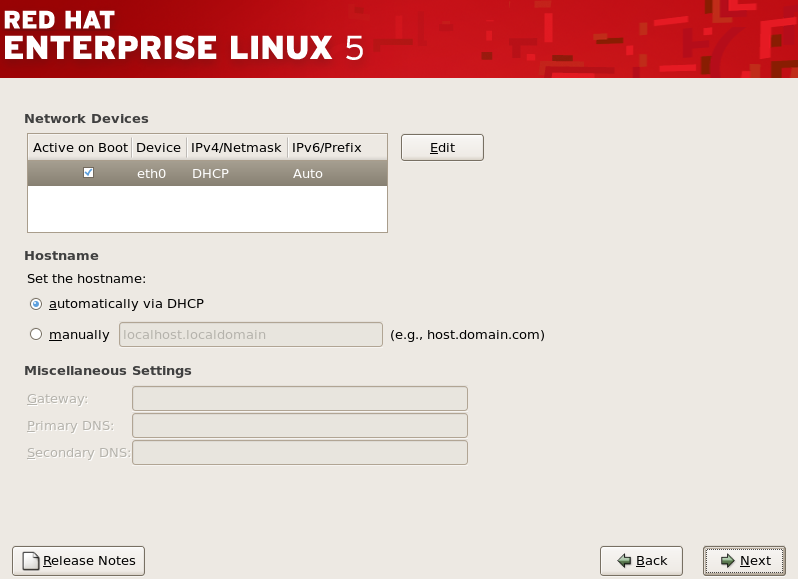798x579 pixels.
Task: Click the Release Notes document icon
Action: tap(31, 561)
